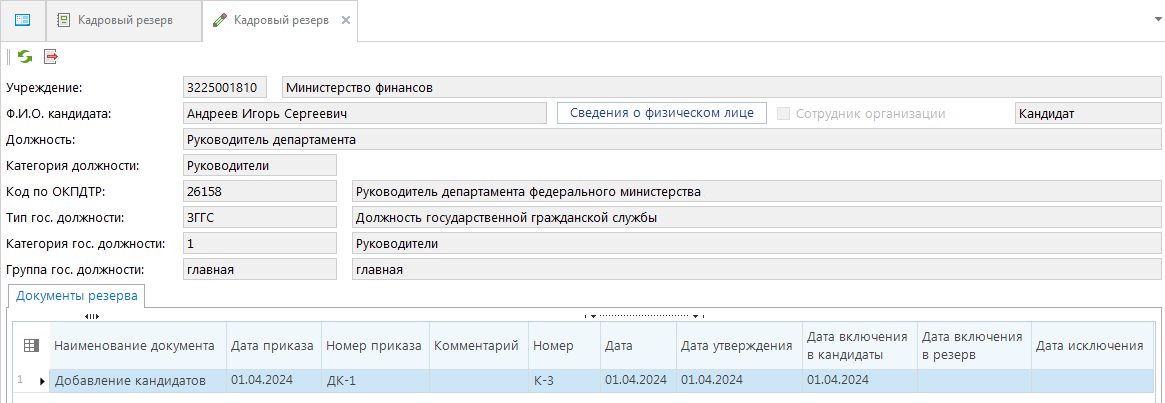Viewport: 1165px width, 403px height.
Task: Click the row indicator arrow in first row
Action: [42, 381]
